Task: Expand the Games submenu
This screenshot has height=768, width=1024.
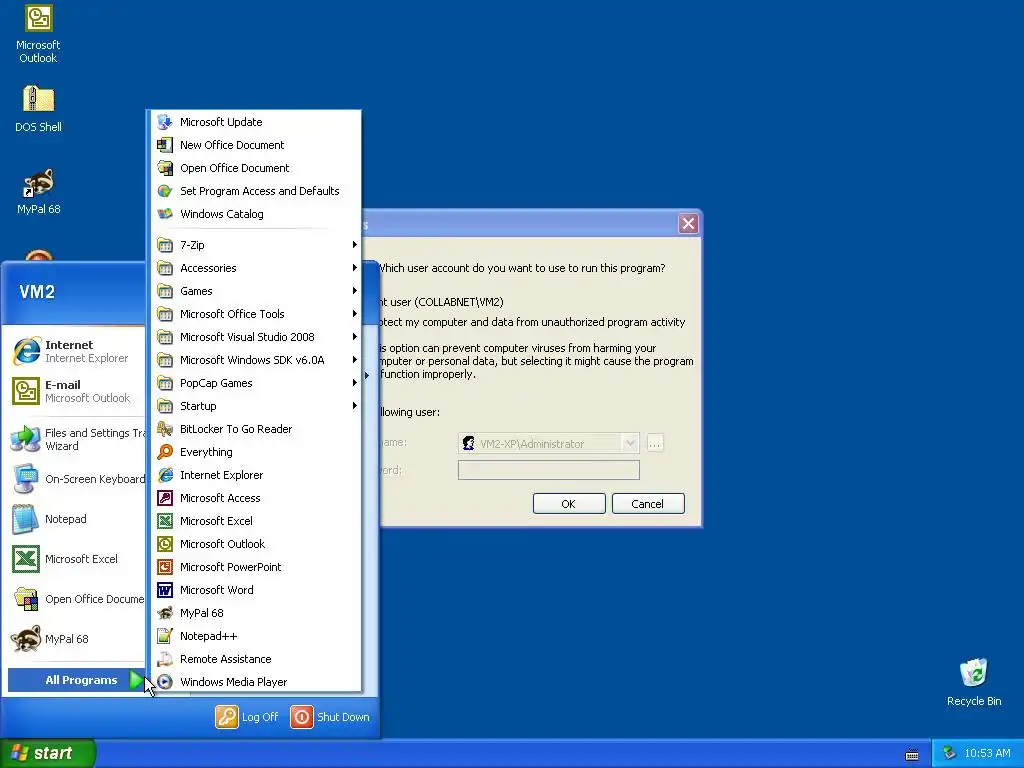Action: tap(257, 291)
